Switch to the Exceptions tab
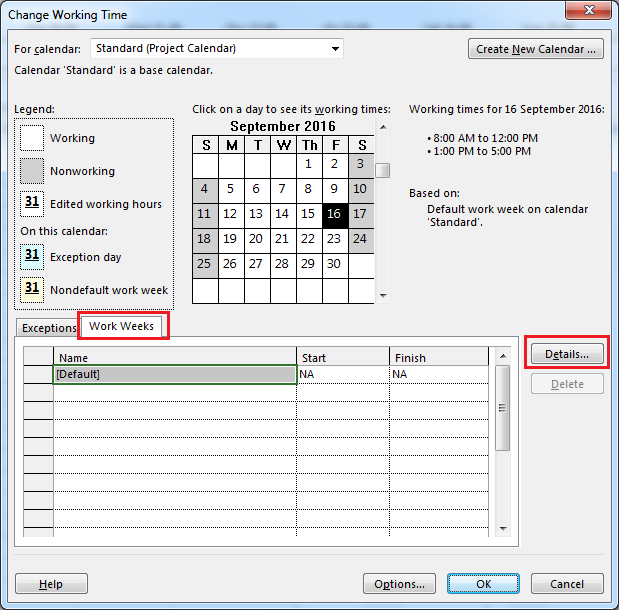 click(49, 328)
